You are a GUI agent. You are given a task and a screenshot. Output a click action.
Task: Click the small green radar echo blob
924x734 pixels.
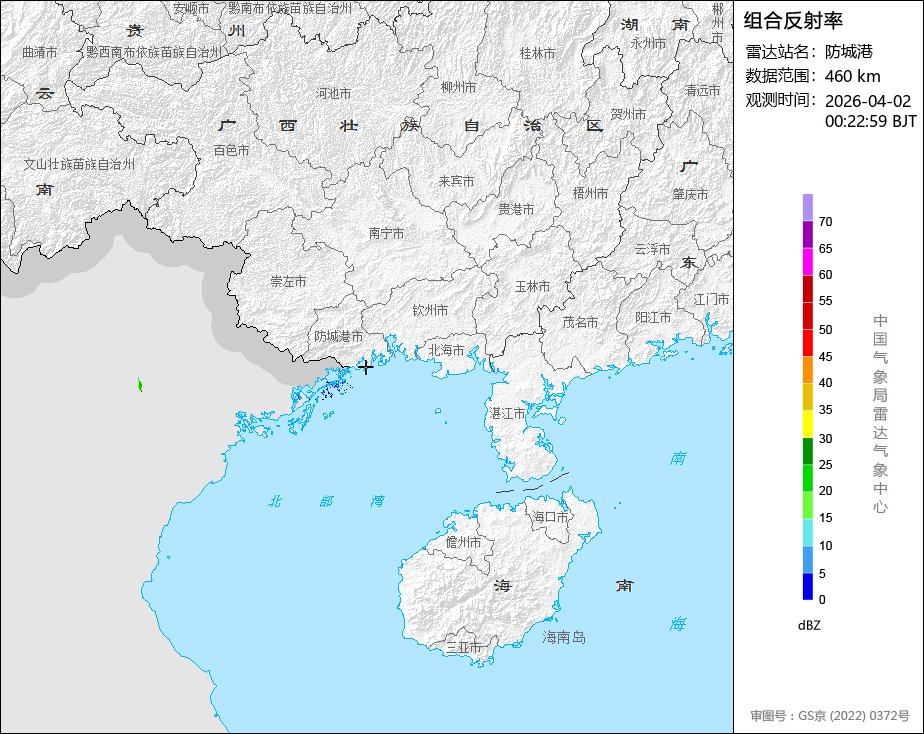[x=140, y=385]
